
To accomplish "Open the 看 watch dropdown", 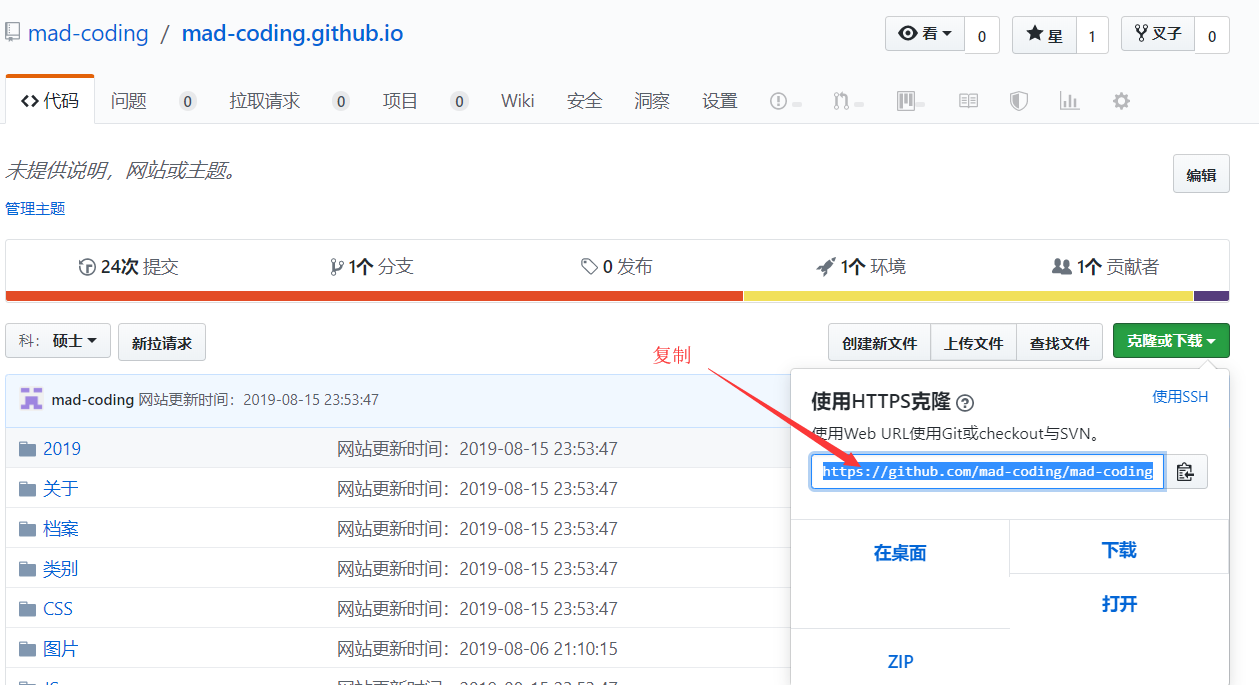I will tap(925, 34).
